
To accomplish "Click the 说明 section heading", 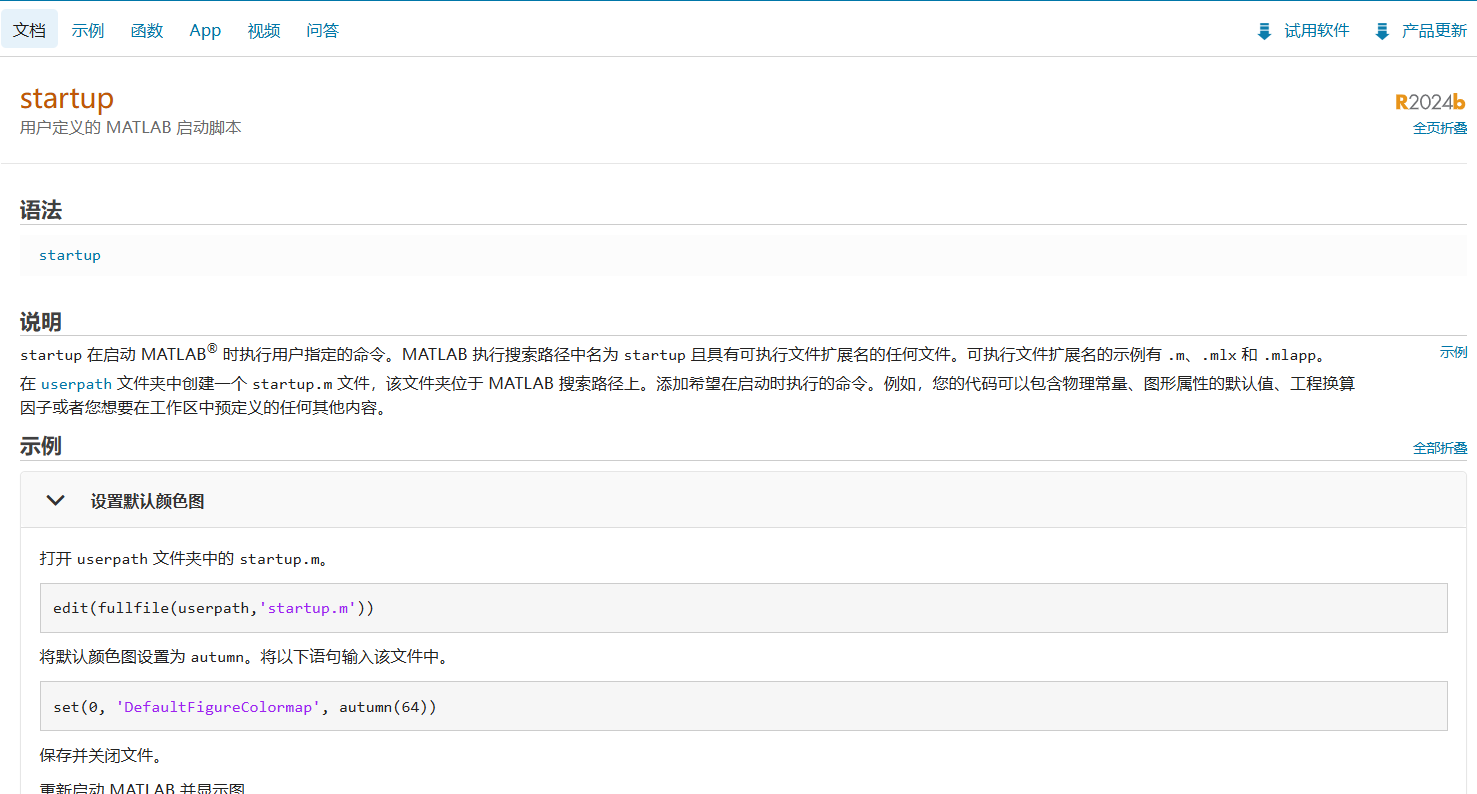I will pos(41,322).
